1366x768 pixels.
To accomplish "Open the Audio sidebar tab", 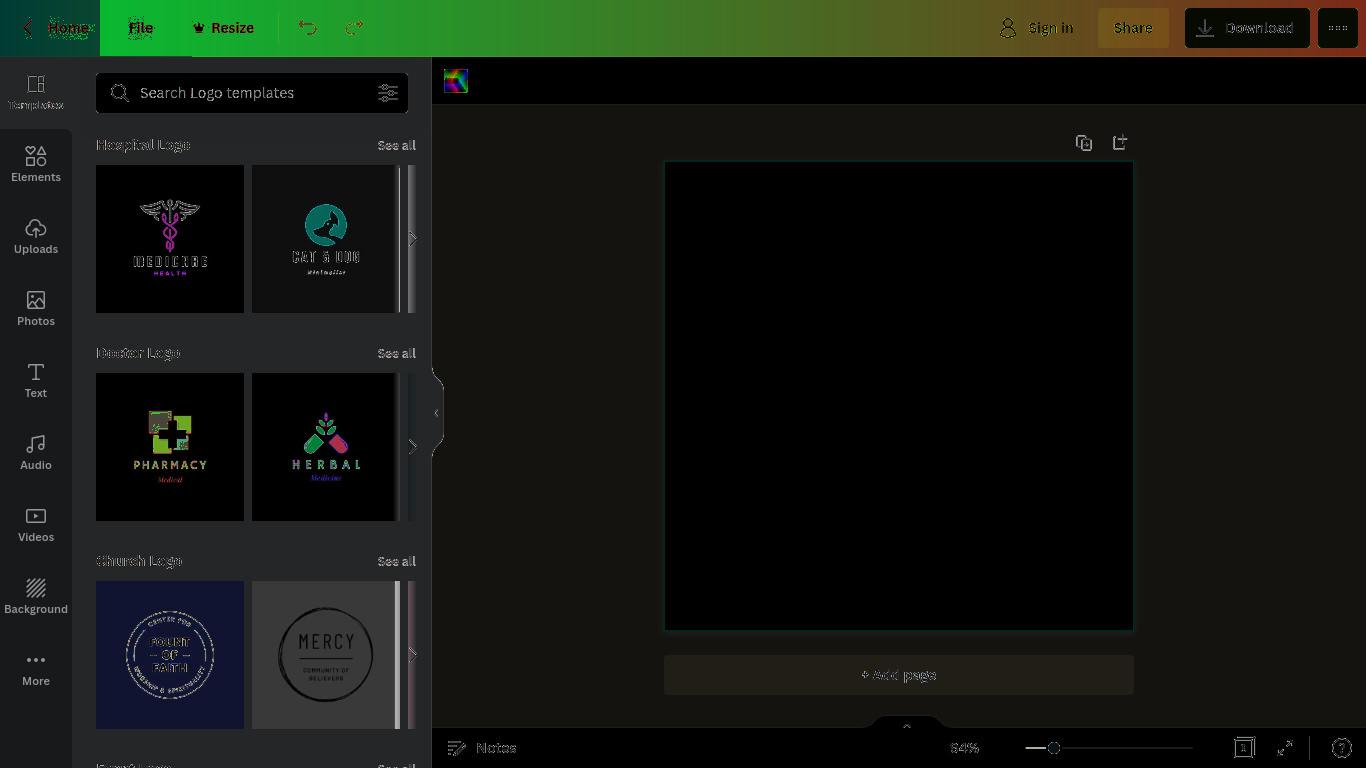I will point(36,453).
